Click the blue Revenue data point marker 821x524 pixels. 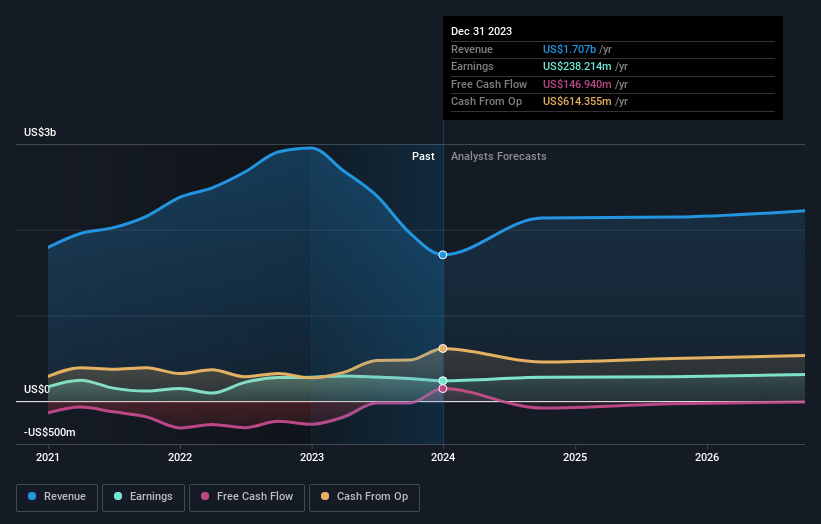[443, 255]
